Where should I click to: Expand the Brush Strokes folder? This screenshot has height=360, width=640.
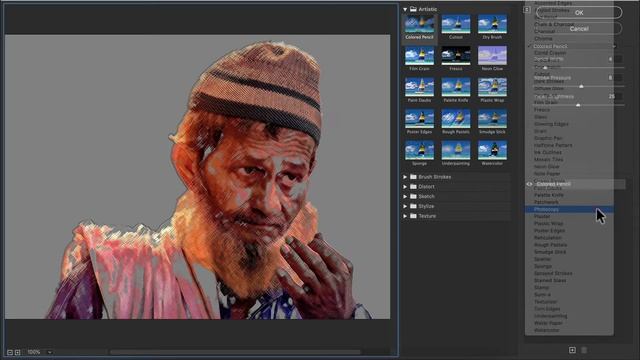click(405, 177)
